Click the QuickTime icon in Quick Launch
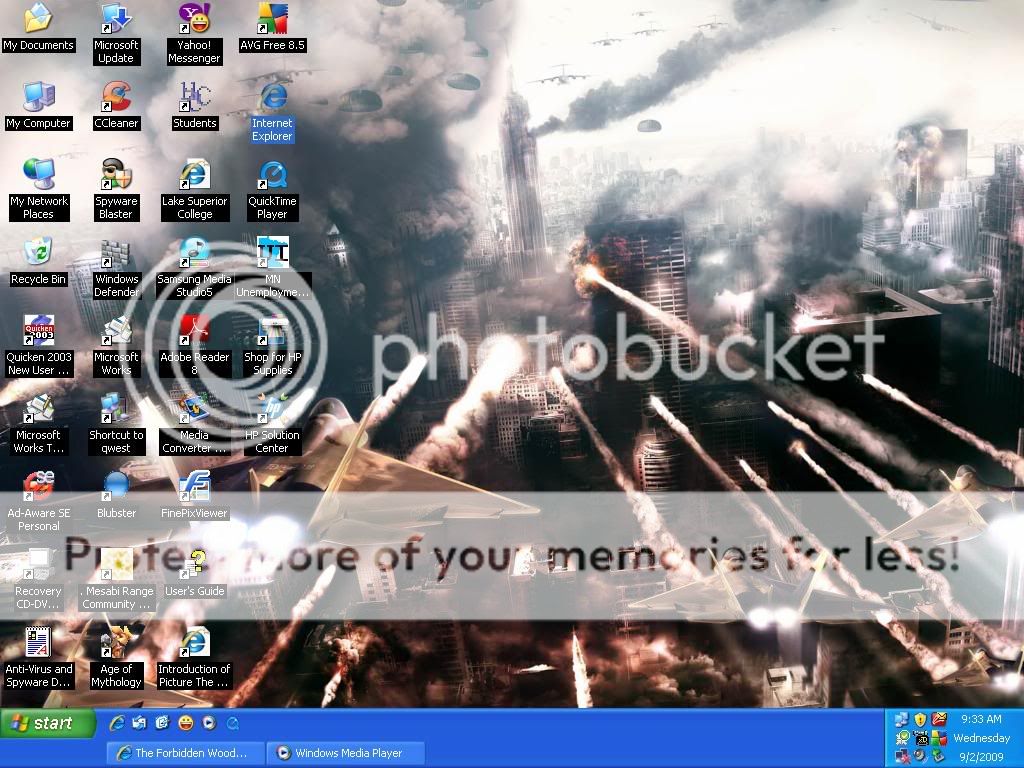Viewport: 1024px width, 768px height. (232, 723)
